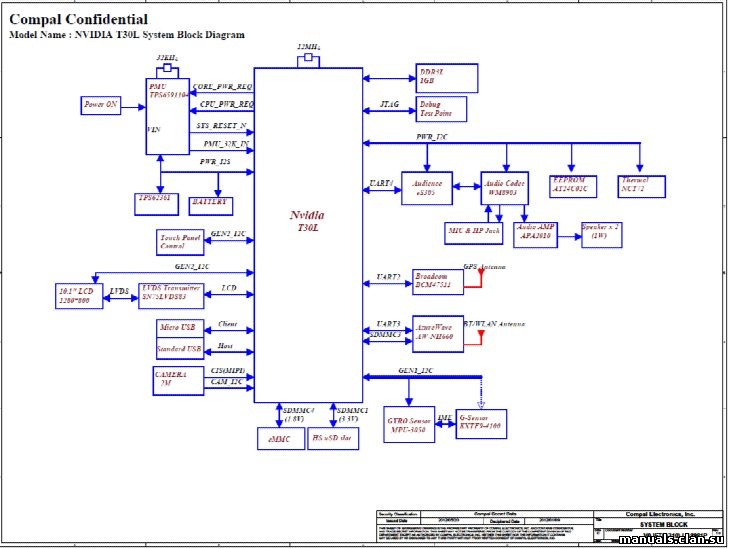Select the Touch Panel Control block
729x549 pixels.
(x=180, y=242)
